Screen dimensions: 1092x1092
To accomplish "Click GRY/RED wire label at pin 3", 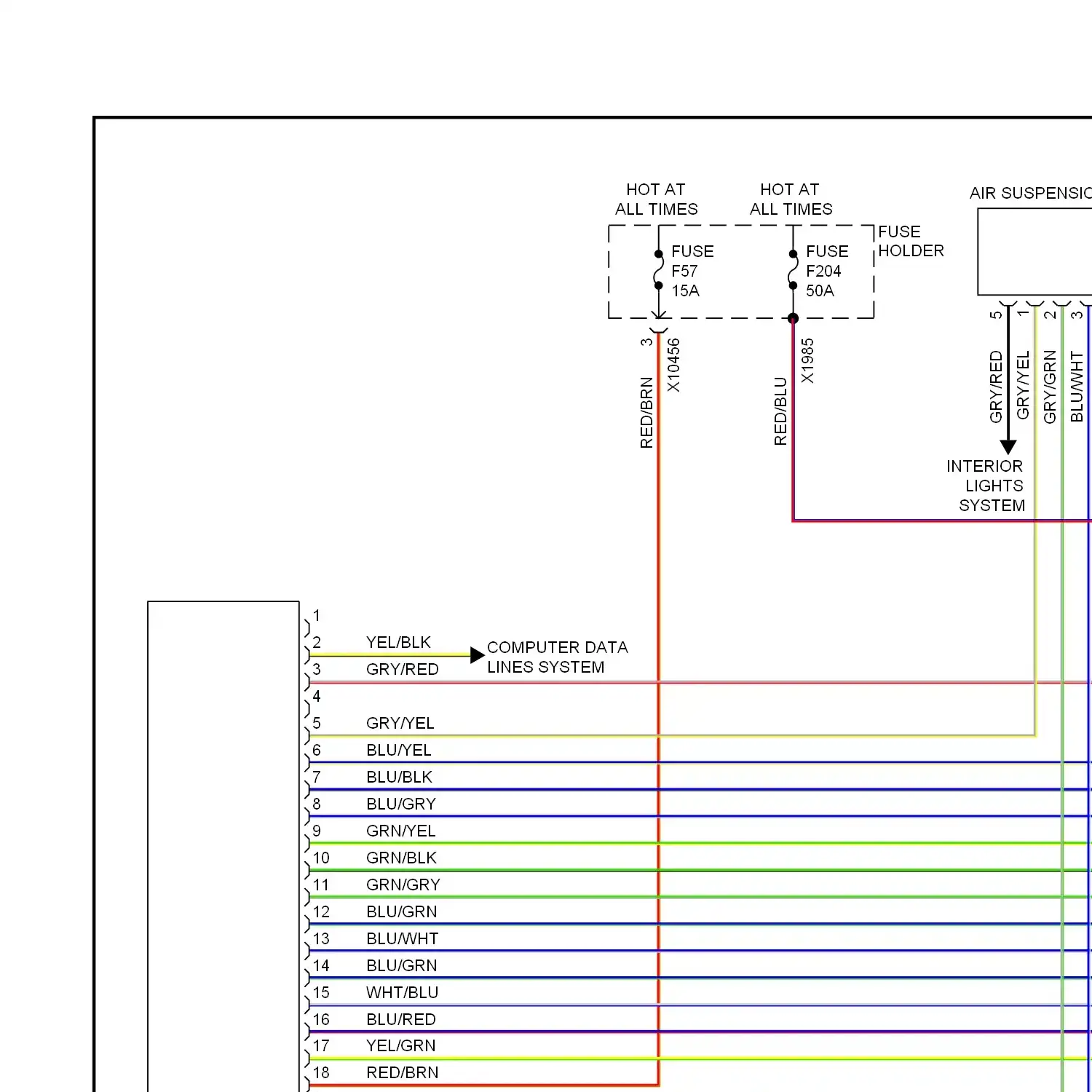I will coord(402,669).
